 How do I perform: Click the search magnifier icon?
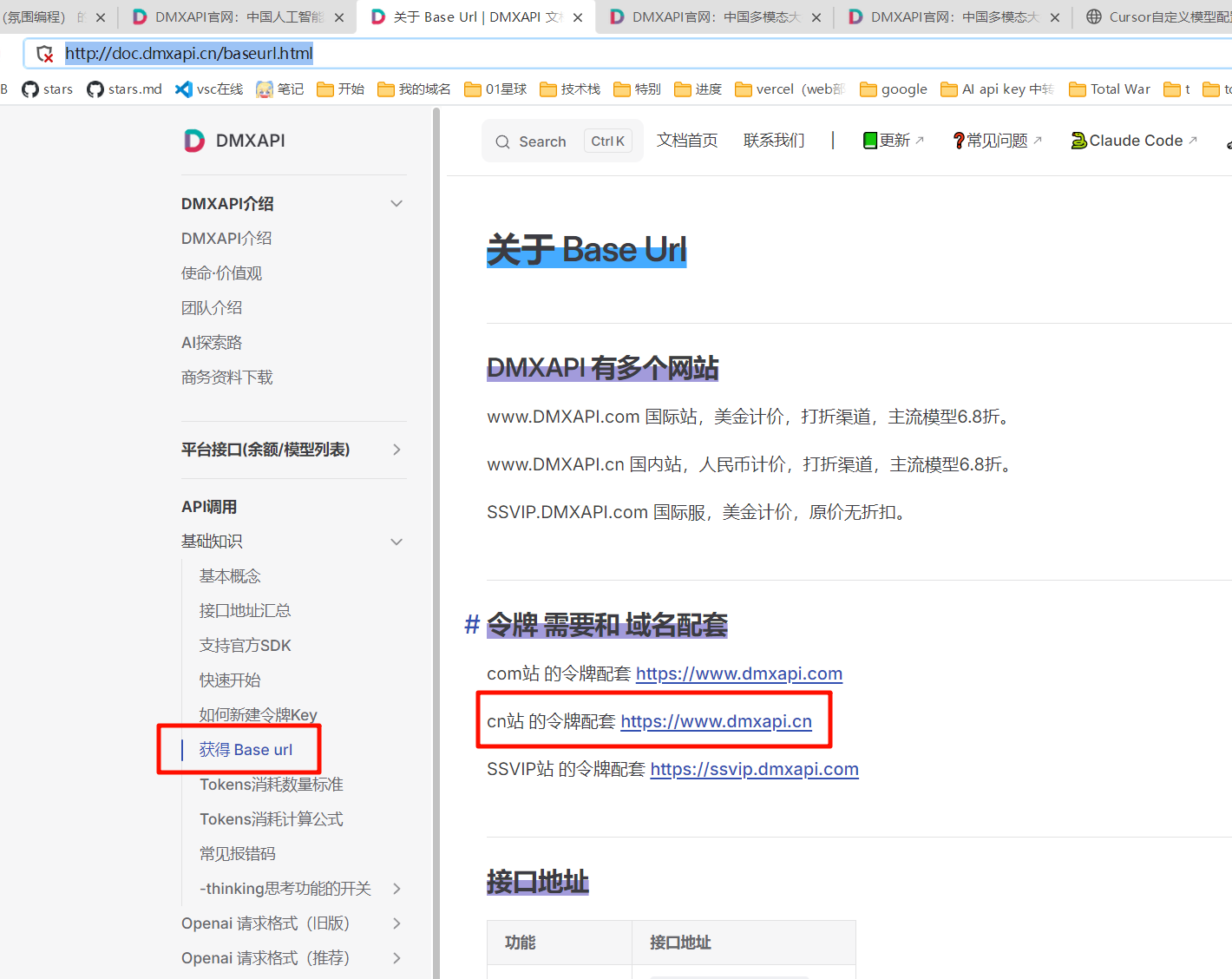tap(502, 141)
